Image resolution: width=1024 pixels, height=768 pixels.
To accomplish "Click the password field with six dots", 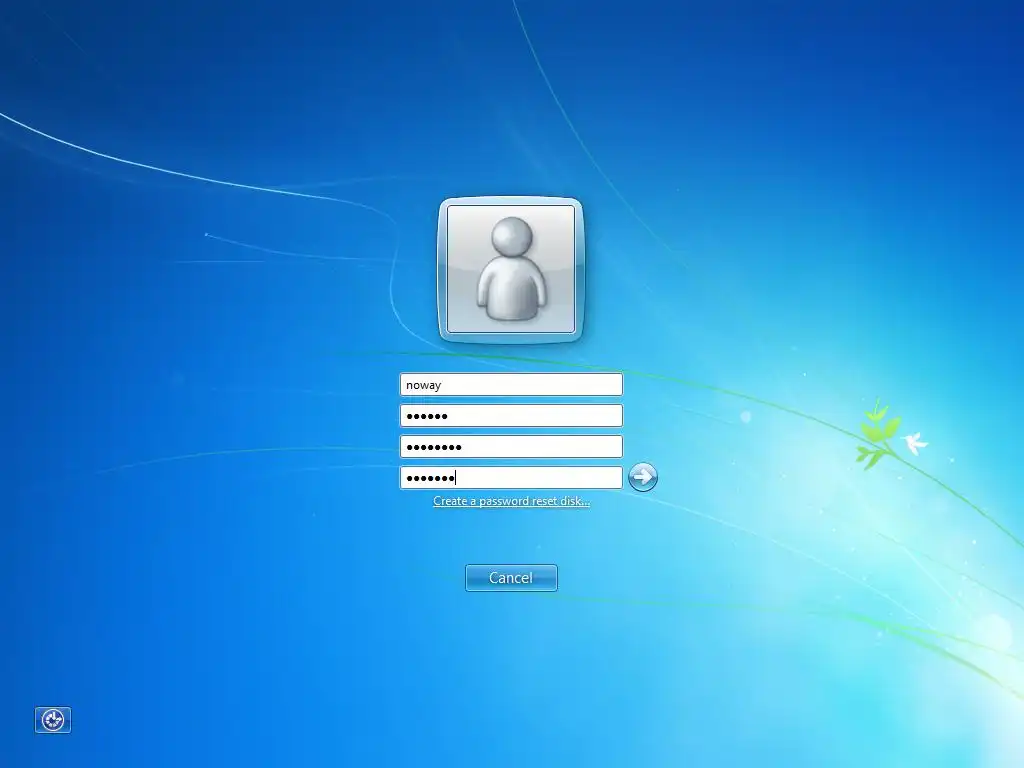I will coord(511,415).
